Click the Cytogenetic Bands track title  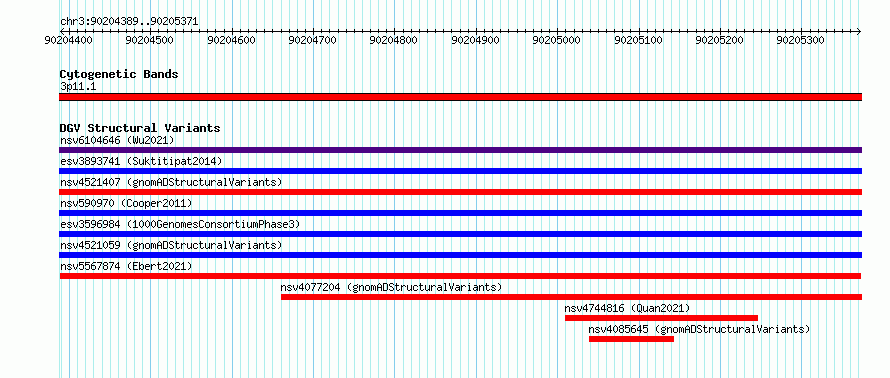[119, 74]
